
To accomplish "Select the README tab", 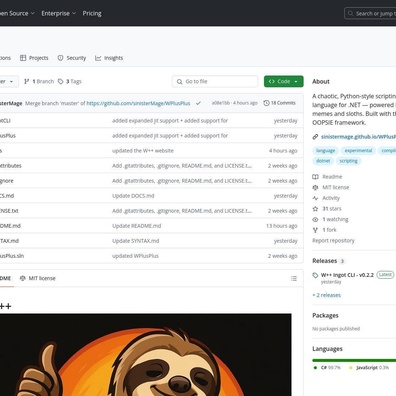I will pyautogui.click(x=6, y=278).
